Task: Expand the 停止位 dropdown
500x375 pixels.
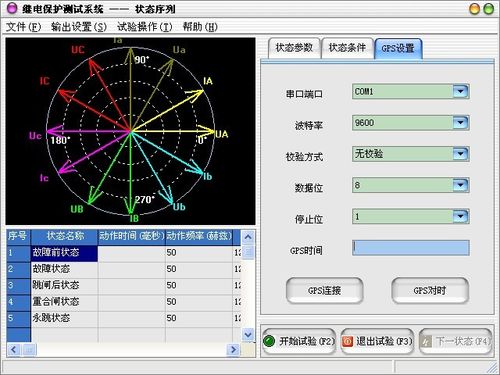Action: tap(461, 216)
